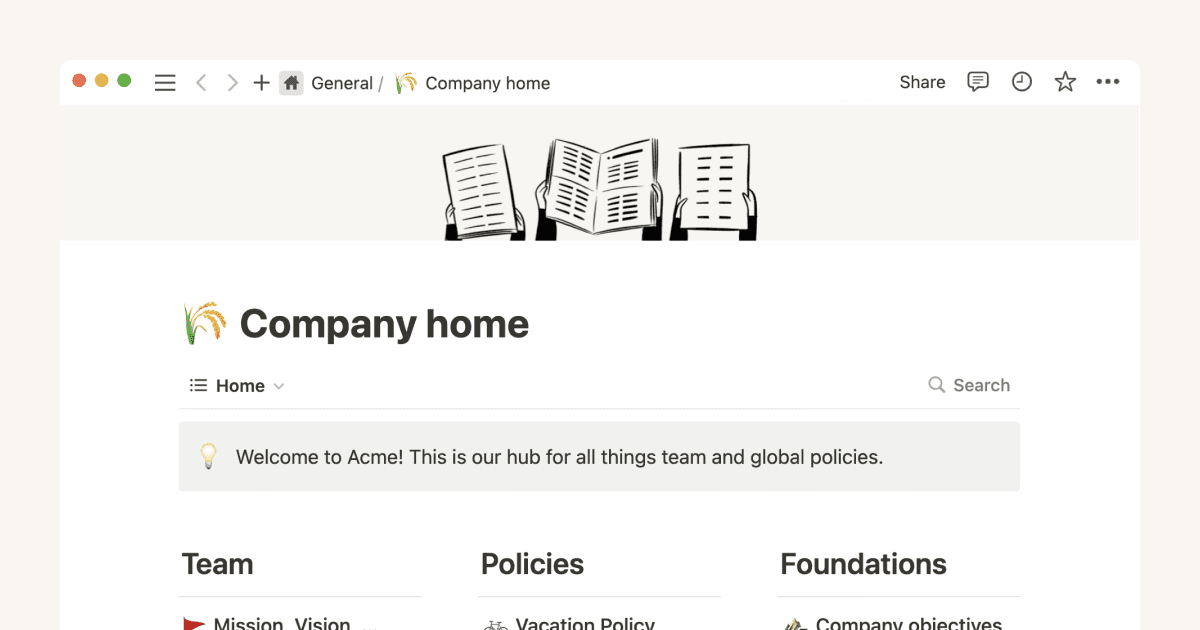Click the Share button

click(921, 82)
